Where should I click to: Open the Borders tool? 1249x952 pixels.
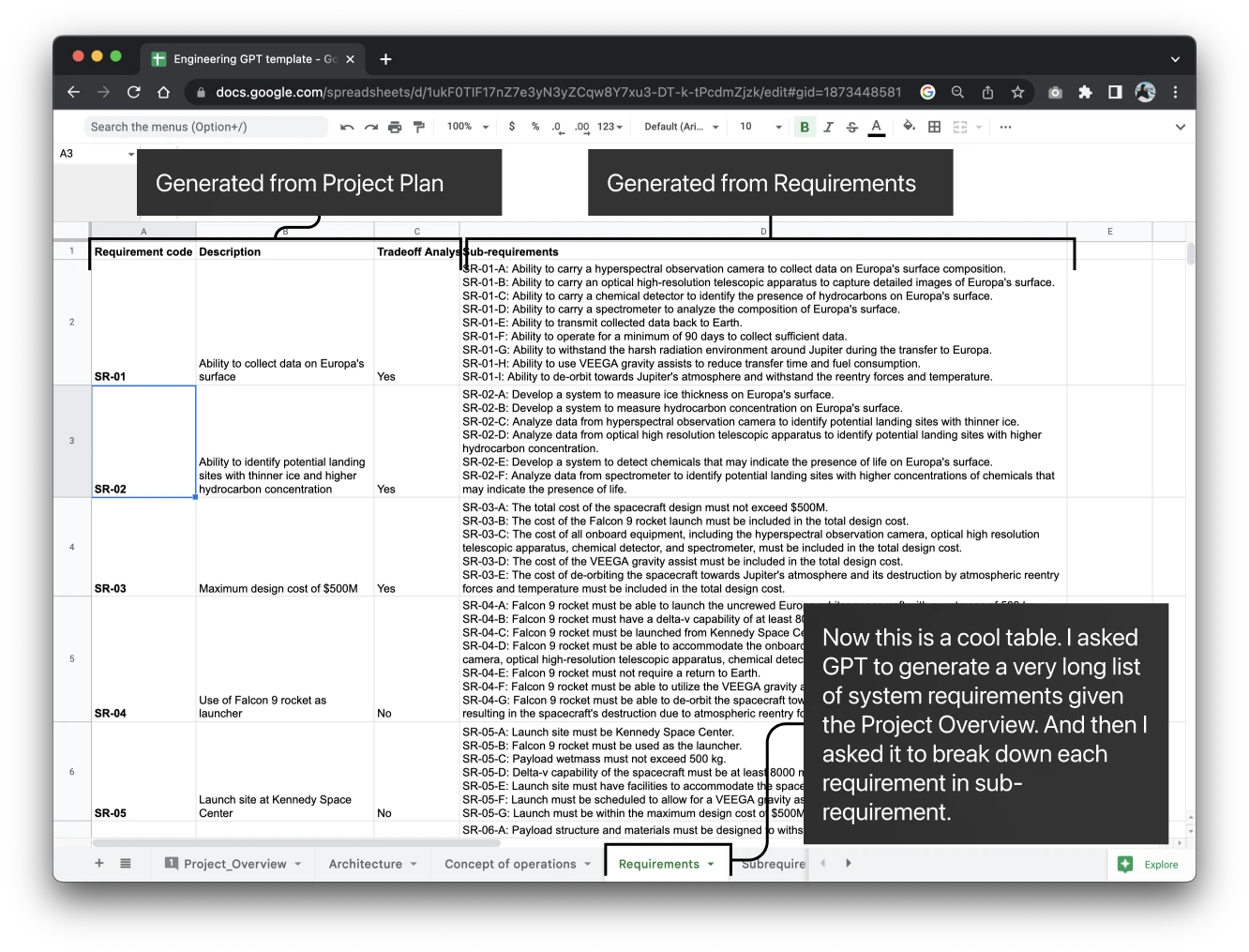[x=935, y=127]
